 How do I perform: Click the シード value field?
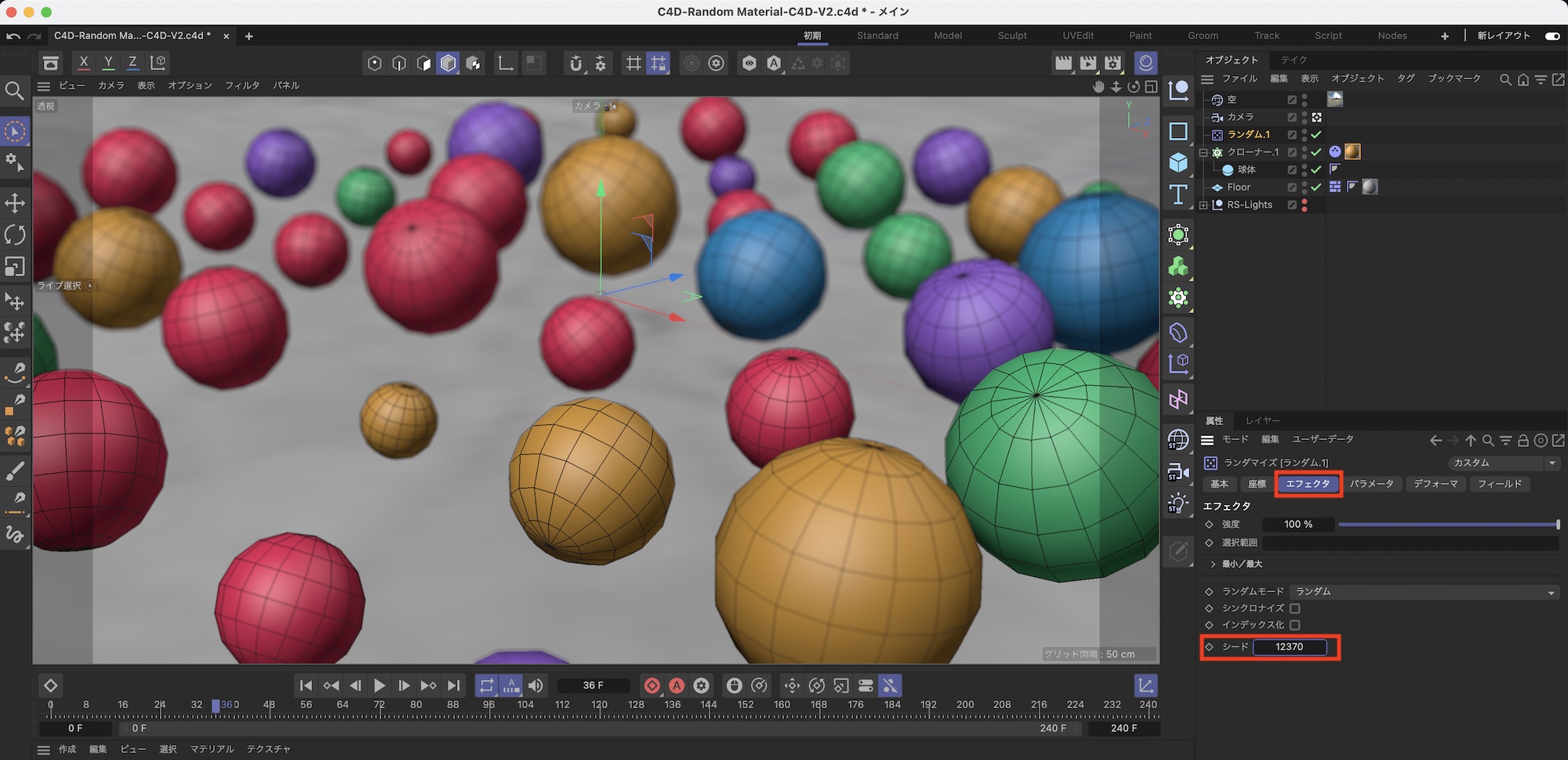click(x=1290, y=647)
